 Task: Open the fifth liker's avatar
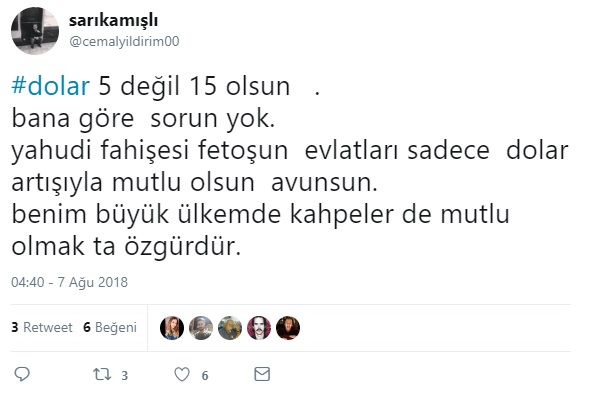[x=288, y=328]
